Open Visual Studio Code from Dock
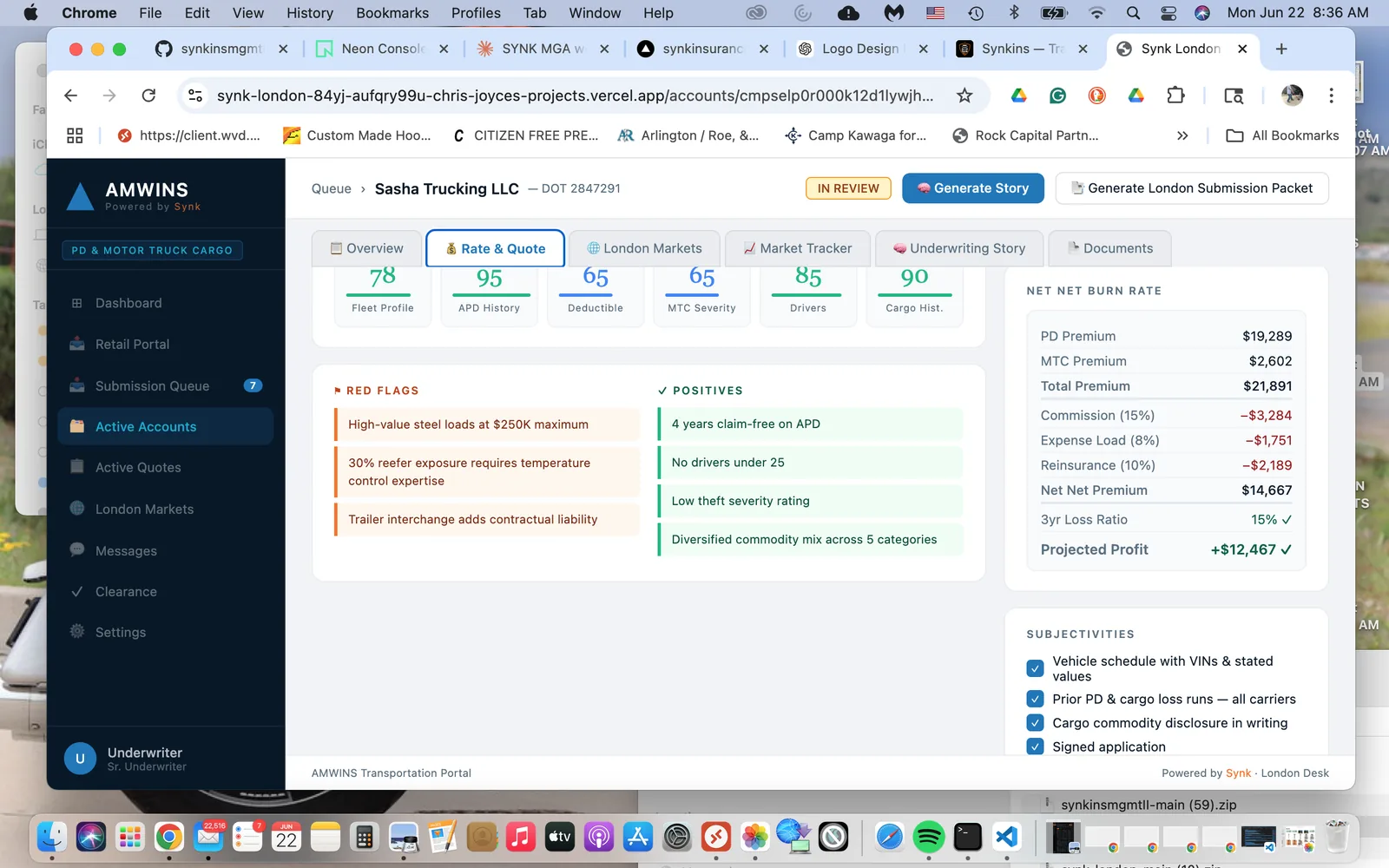 (x=1006, y=837)
